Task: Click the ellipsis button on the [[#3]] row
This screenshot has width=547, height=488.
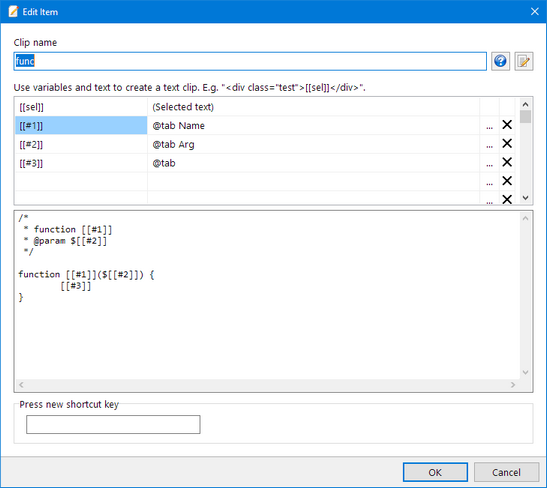Action: pyautogui.click(x=489, y=163)
